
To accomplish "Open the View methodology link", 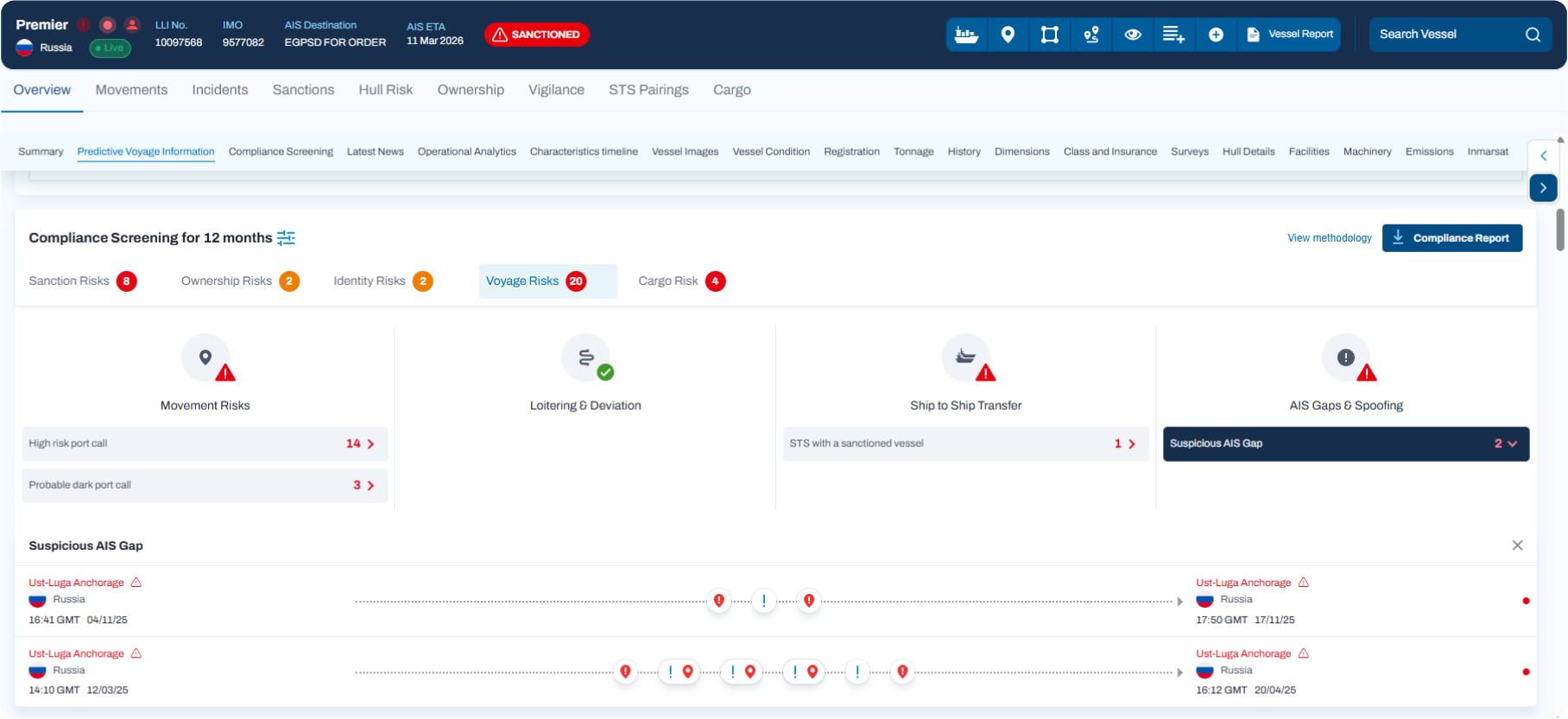I will point(1329,238).
